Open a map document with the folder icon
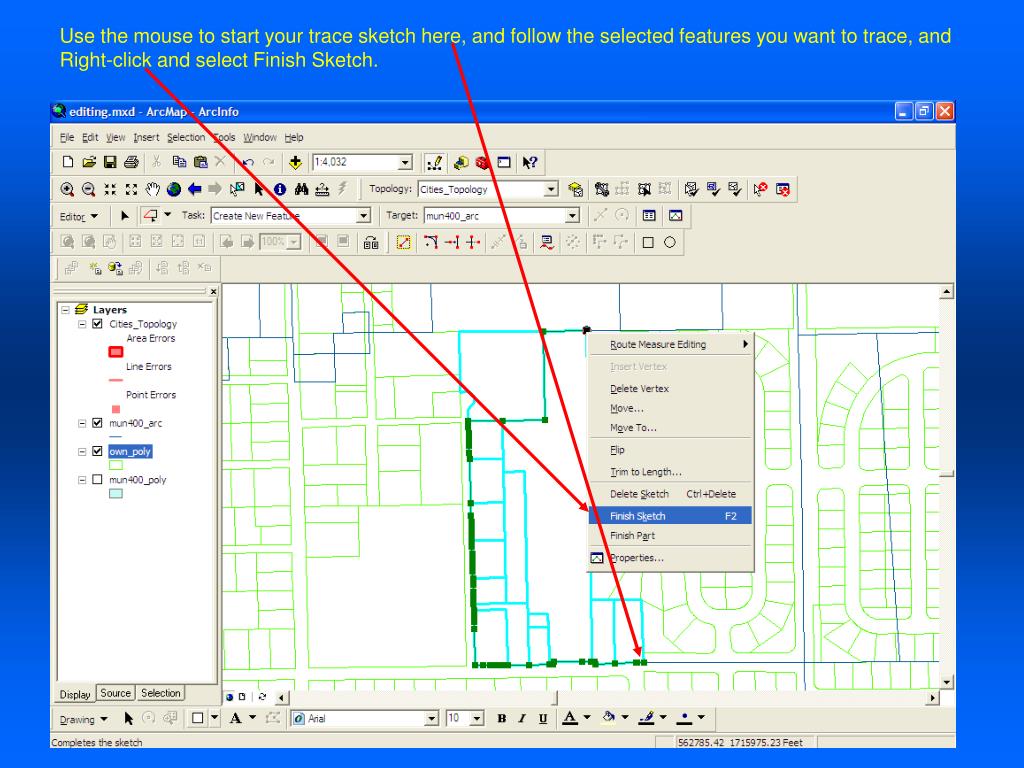The height and width of the screenshot is (768, 1024). tap(89, 162)
